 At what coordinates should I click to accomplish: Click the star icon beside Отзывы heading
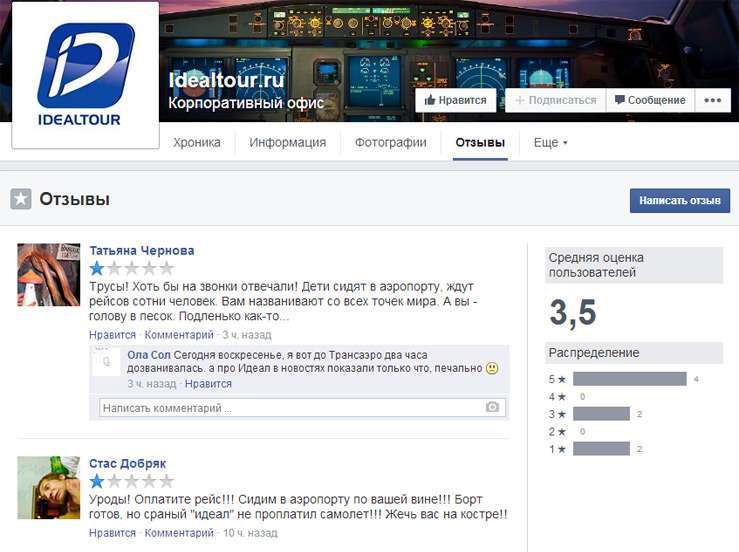coord(21,199)
